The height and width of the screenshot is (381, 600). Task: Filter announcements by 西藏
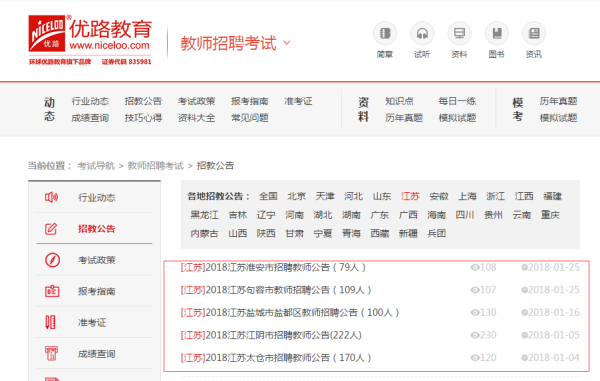point(380,233)
